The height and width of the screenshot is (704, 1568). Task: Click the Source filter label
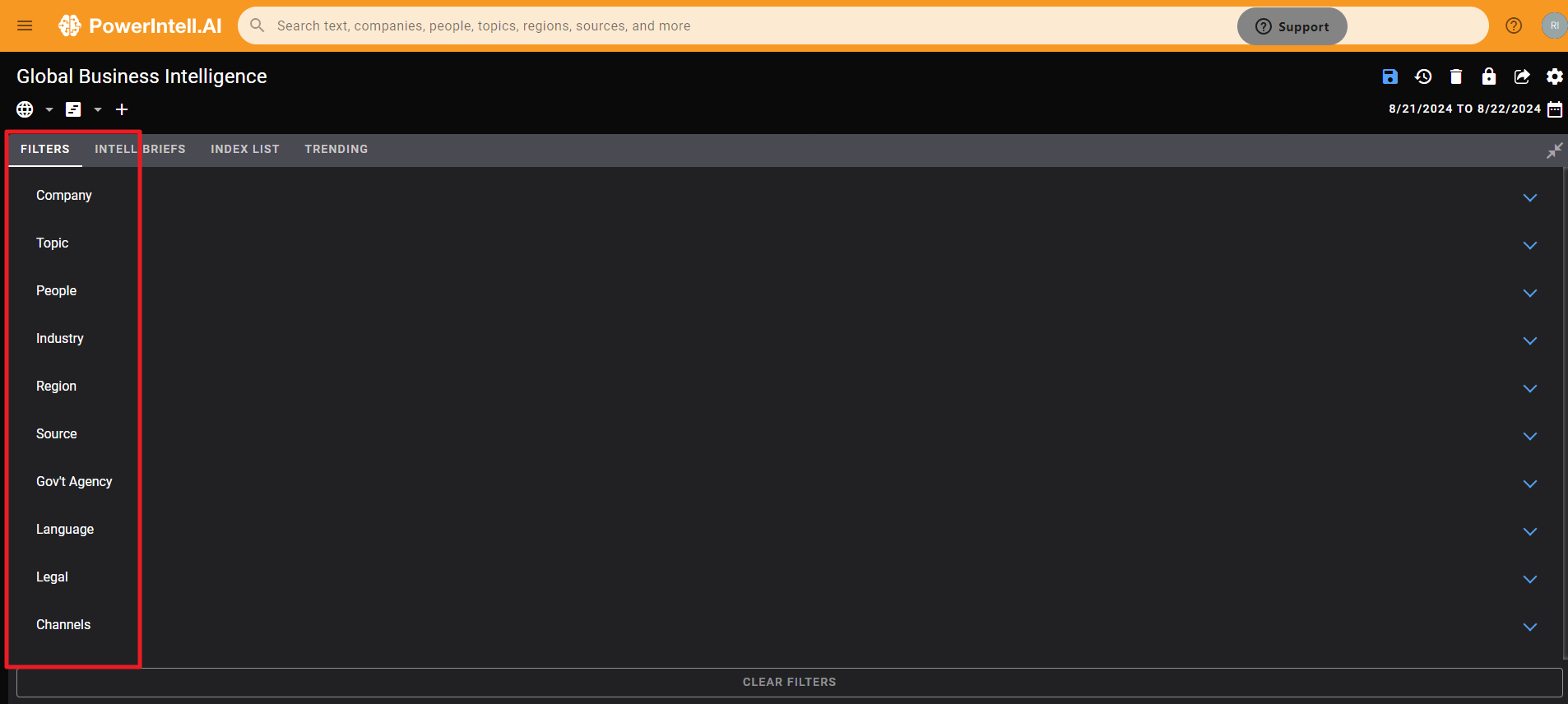click(57, 433)
